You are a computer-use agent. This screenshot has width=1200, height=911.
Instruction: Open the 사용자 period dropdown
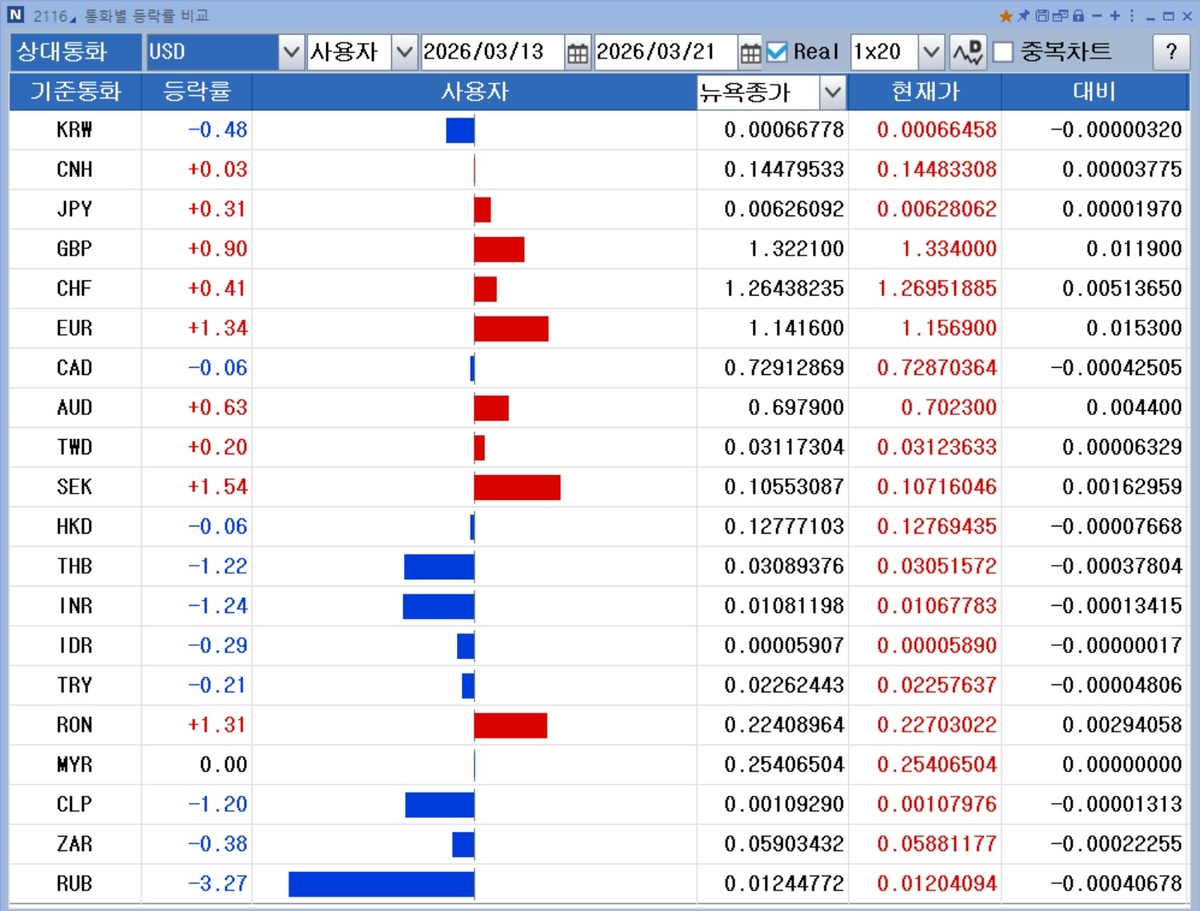tap(404, 52)
